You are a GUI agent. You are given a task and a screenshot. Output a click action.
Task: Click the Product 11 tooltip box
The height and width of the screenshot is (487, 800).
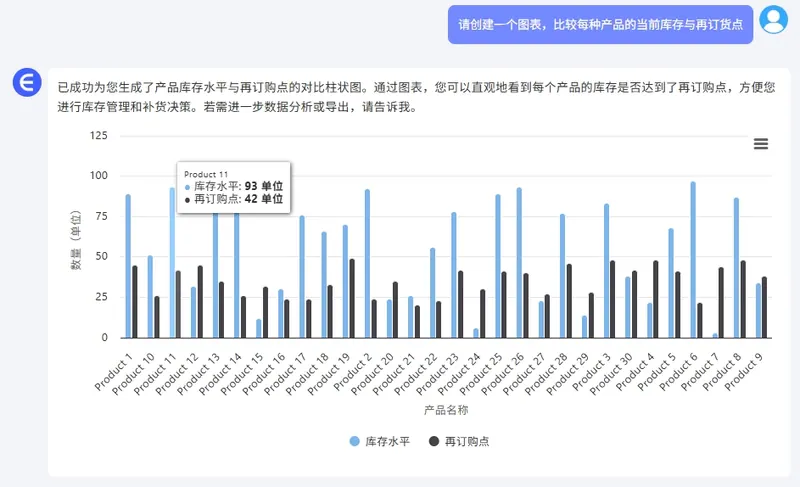[x=233, y=187]
